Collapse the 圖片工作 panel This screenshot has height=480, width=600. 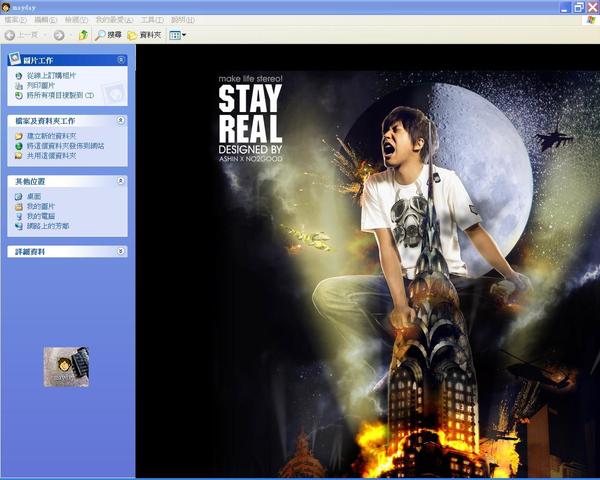click(x=121, y=60)
